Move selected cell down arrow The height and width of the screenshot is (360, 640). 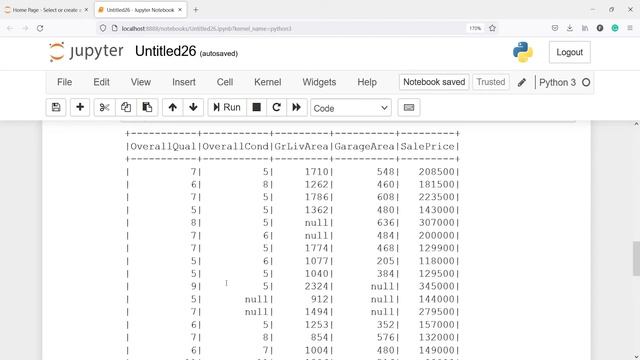(193, 107)
